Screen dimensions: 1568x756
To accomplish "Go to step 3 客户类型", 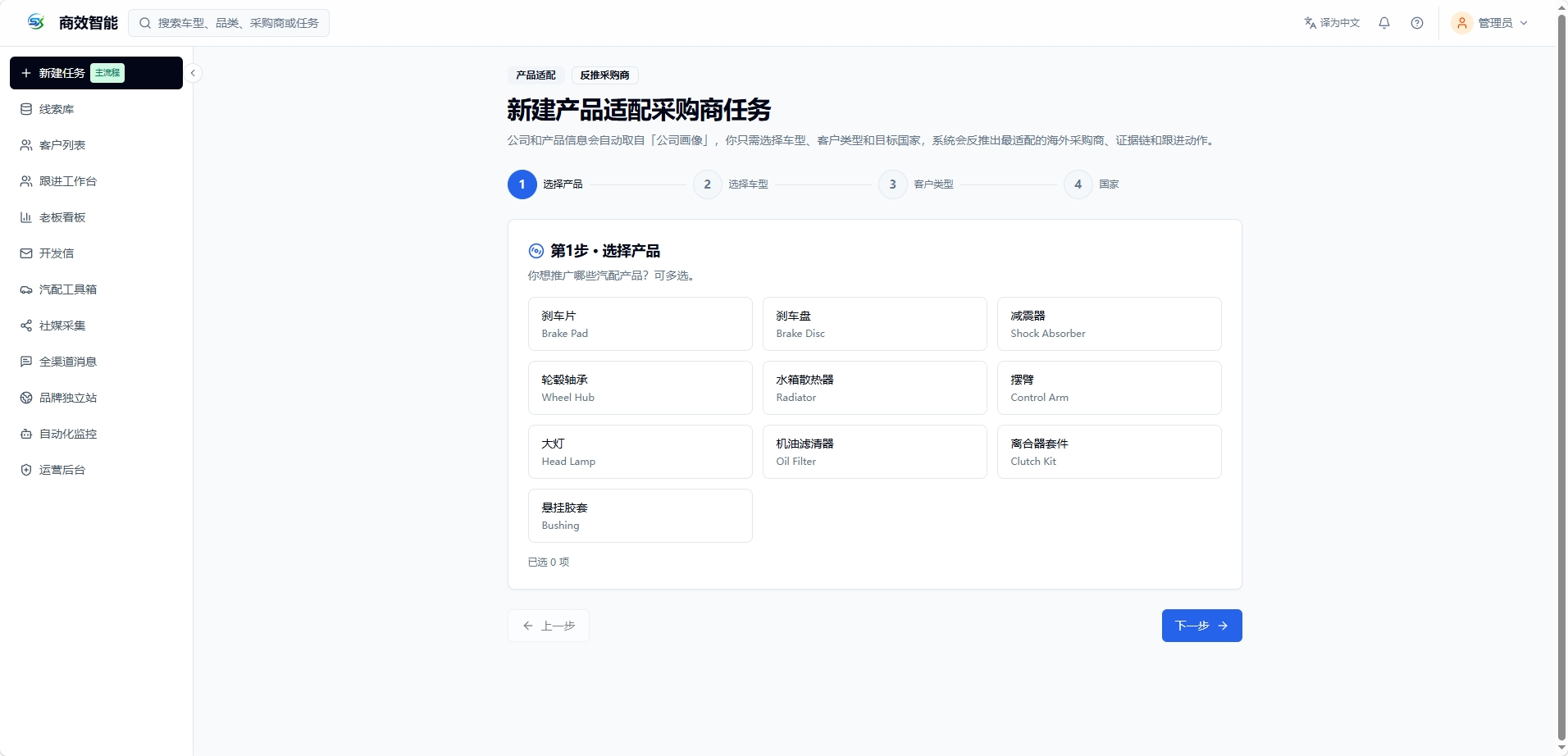I will (916, 184).
